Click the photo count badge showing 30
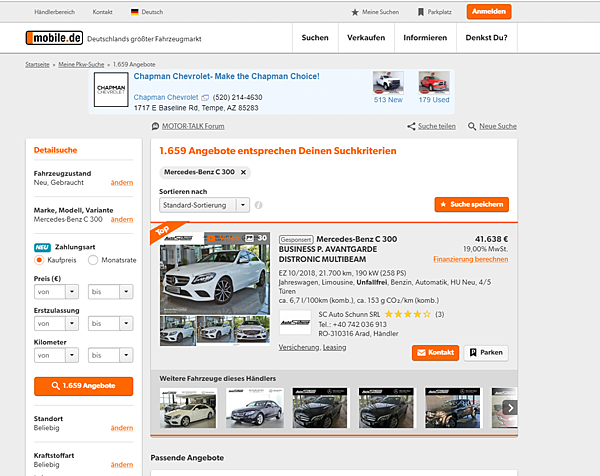 (256, 238)
